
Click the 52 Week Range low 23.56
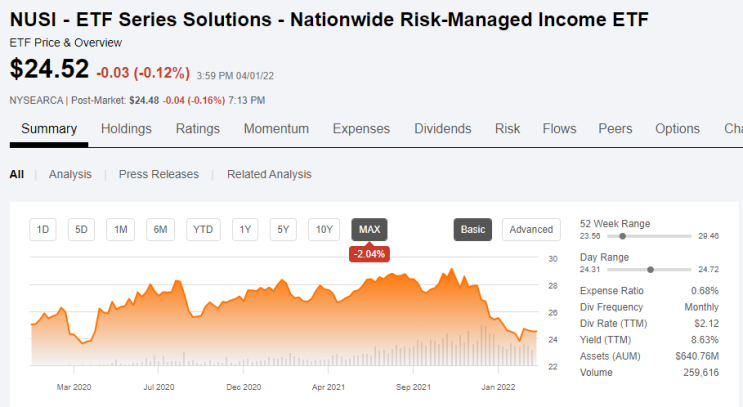click(590, 236)
